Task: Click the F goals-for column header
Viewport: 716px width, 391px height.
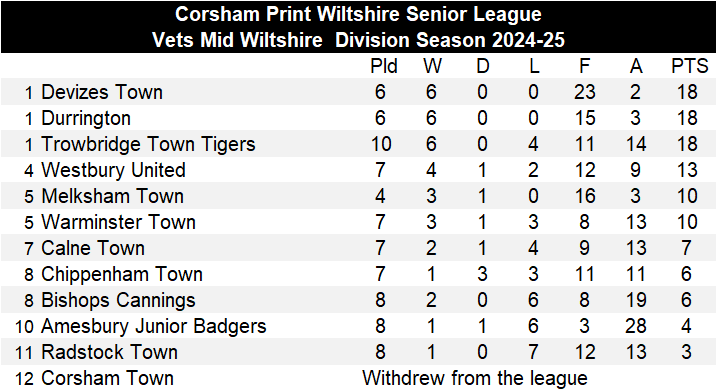Action: click(584, 66)
